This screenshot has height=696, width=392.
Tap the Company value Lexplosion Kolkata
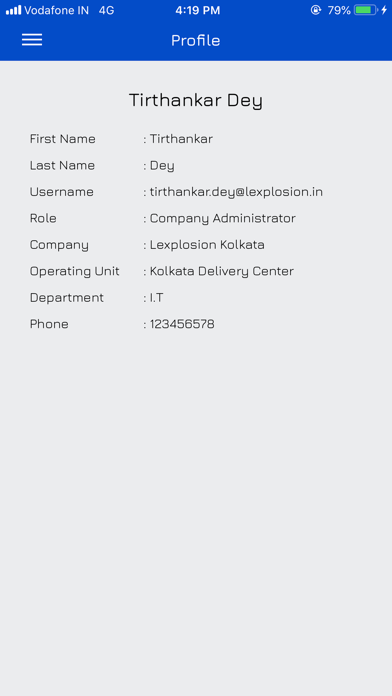click(207, 245)
